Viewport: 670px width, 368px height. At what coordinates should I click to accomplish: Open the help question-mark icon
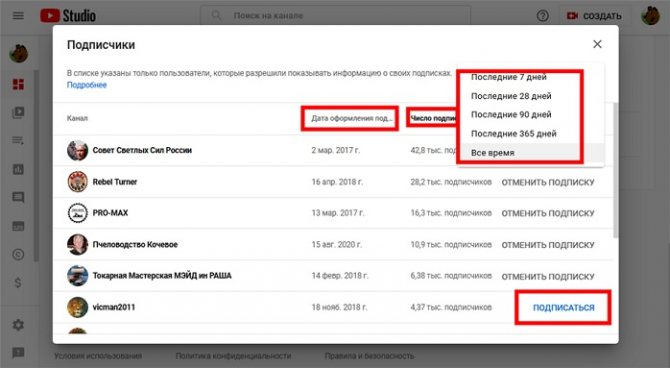(543, 16)
